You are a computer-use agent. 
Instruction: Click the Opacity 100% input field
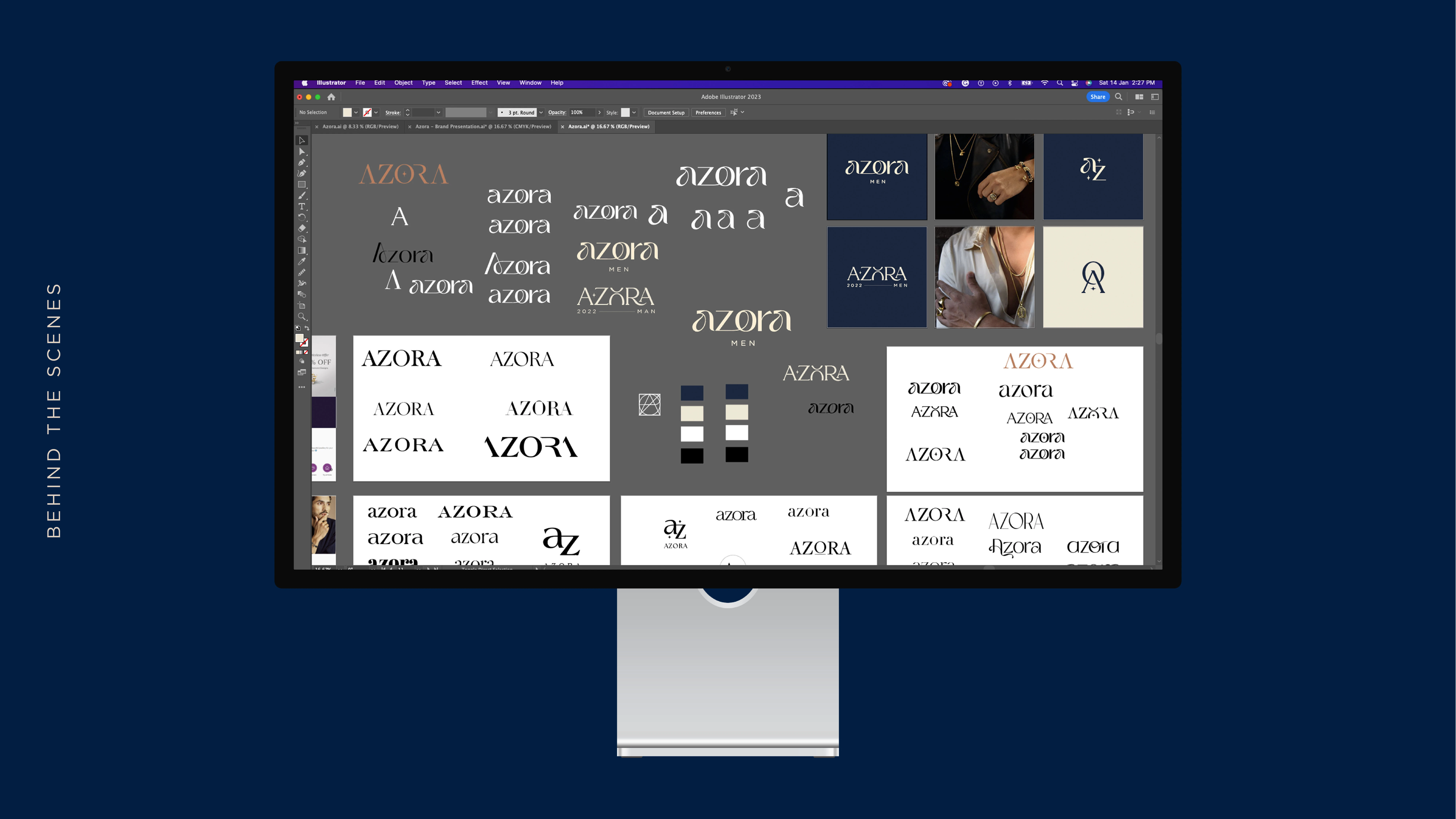click(x=582, y=112)
